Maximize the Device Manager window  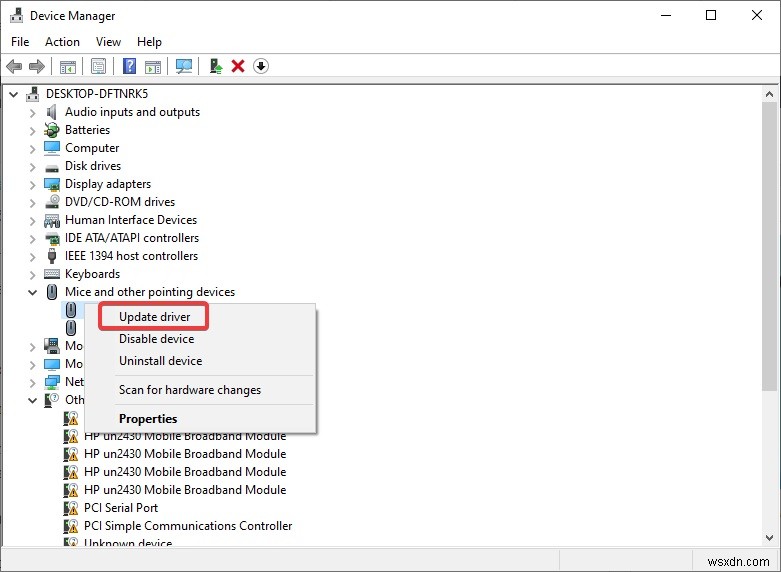tap(711, 15)
